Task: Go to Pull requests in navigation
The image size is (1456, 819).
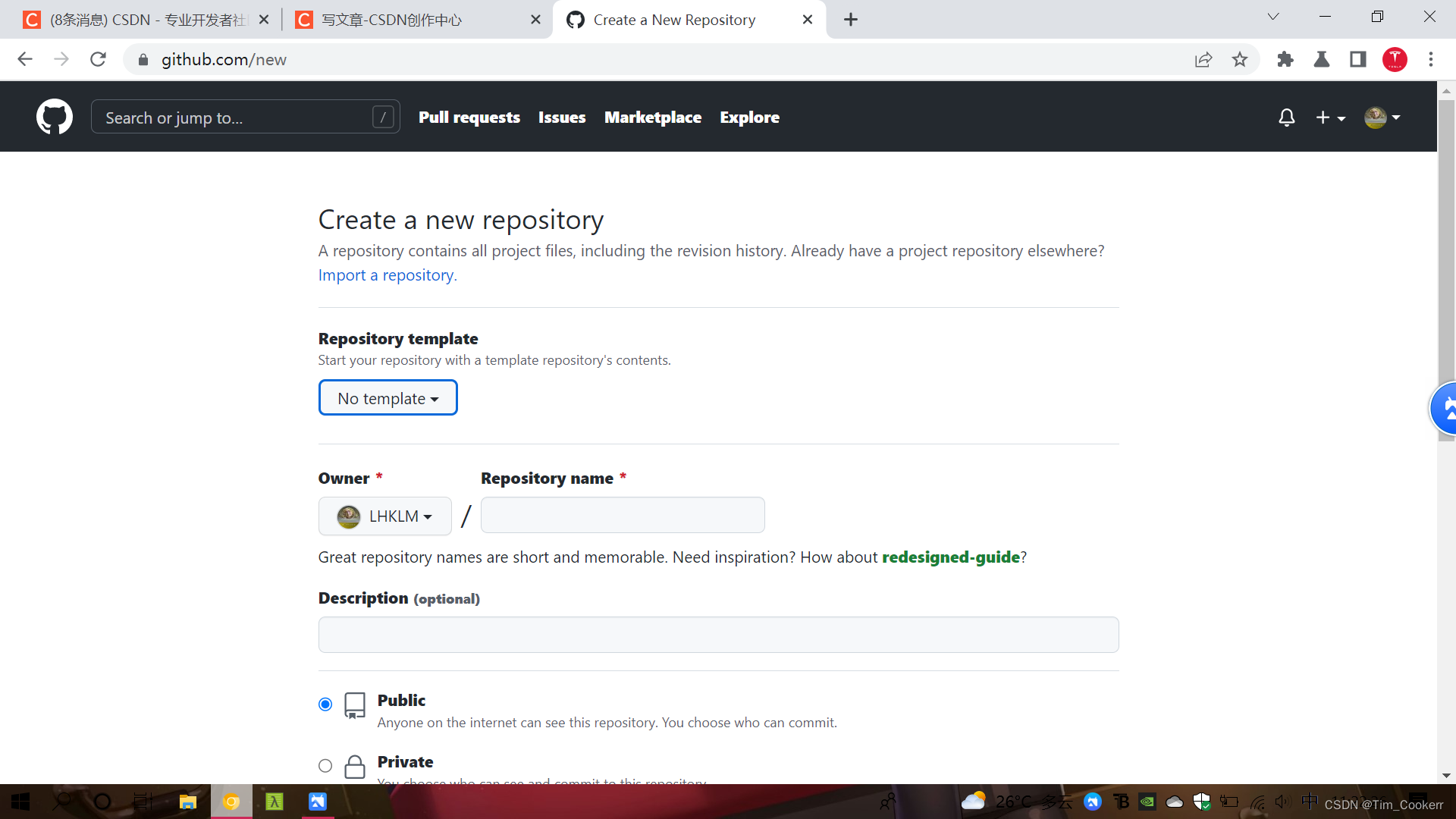Action: point(469,118)
